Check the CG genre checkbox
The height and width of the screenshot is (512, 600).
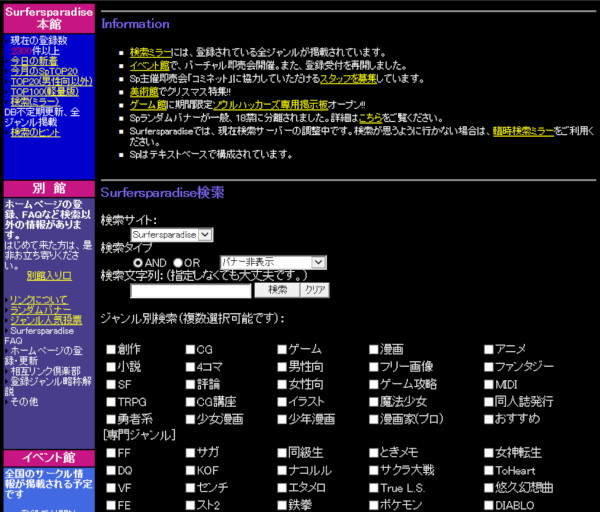point(190,349)
